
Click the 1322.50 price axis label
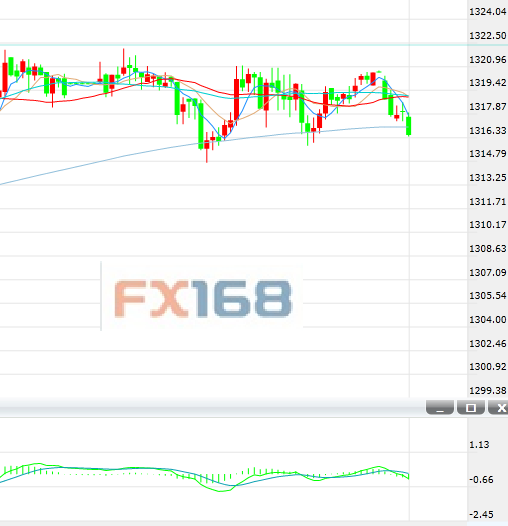(x=488, y=36)
